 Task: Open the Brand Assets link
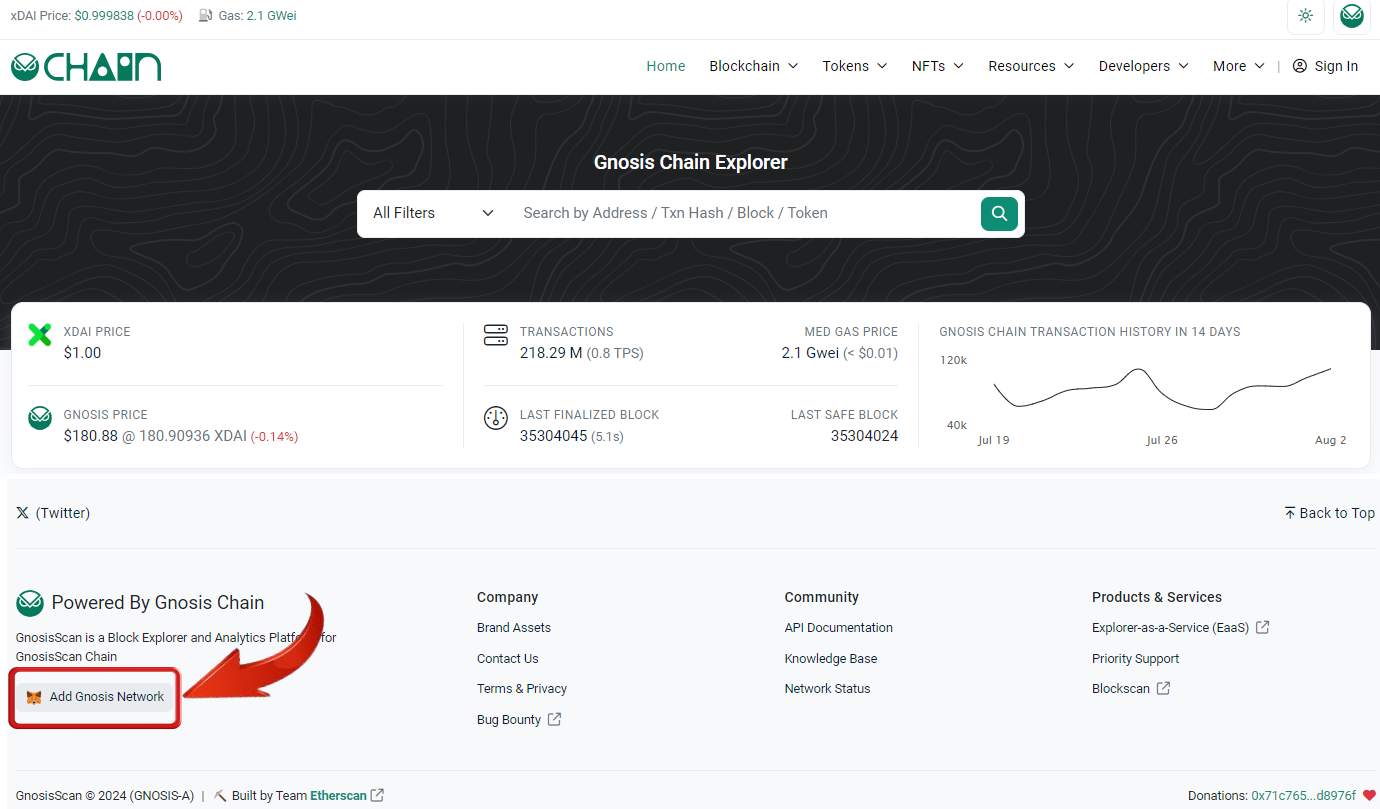pos(514,628)
